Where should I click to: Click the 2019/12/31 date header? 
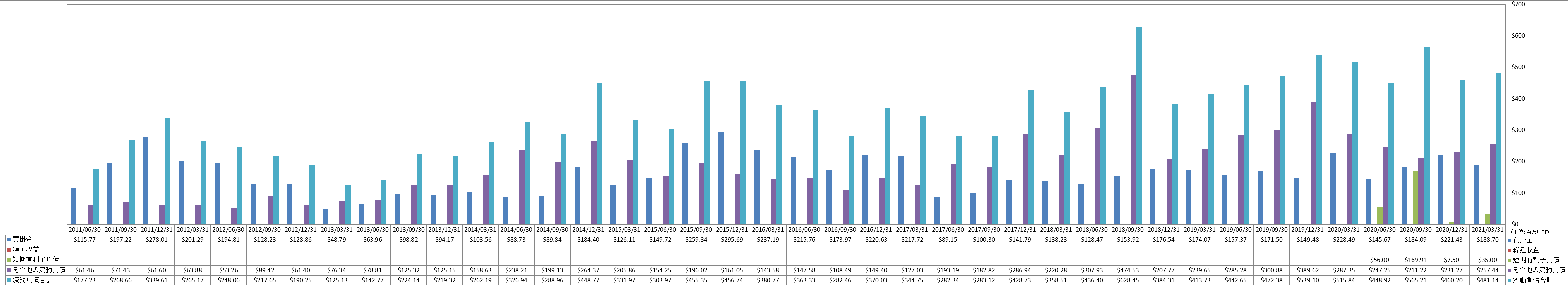(1307, 230)
